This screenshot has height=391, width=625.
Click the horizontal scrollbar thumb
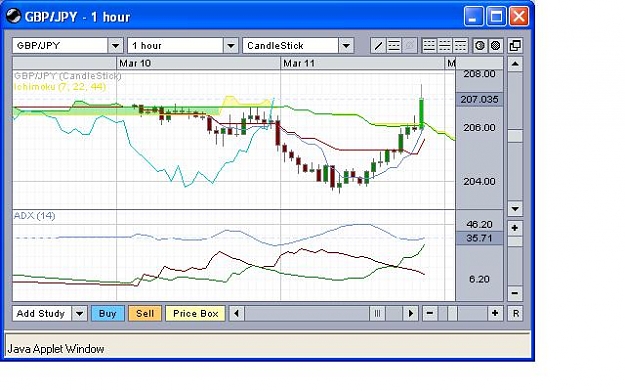[x=377, y=313]
